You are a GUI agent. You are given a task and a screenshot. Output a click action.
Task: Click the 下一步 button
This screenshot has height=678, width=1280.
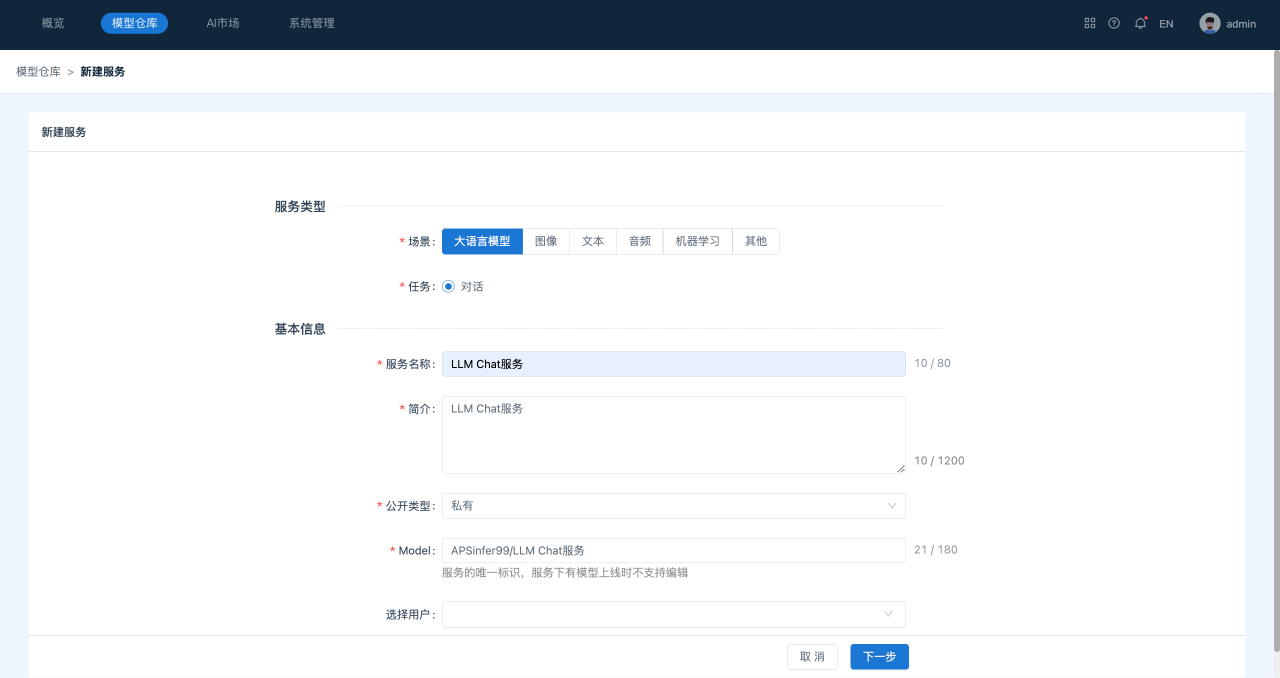(x=879, y=657)
